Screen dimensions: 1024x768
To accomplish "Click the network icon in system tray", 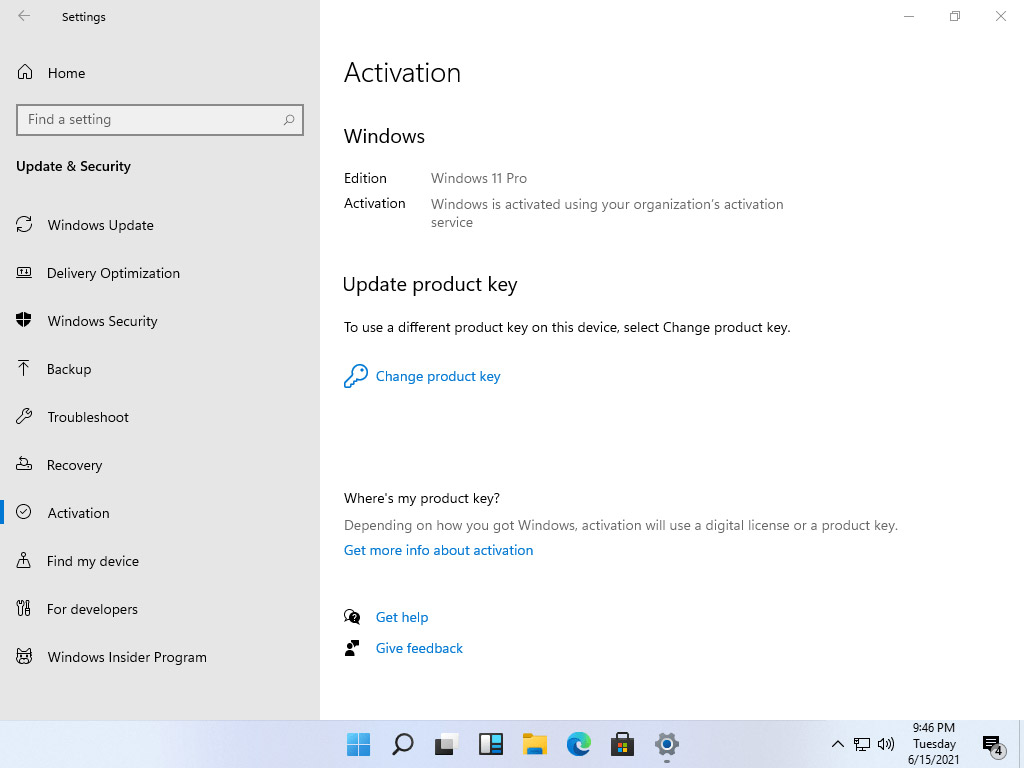I will coord(862,744).
